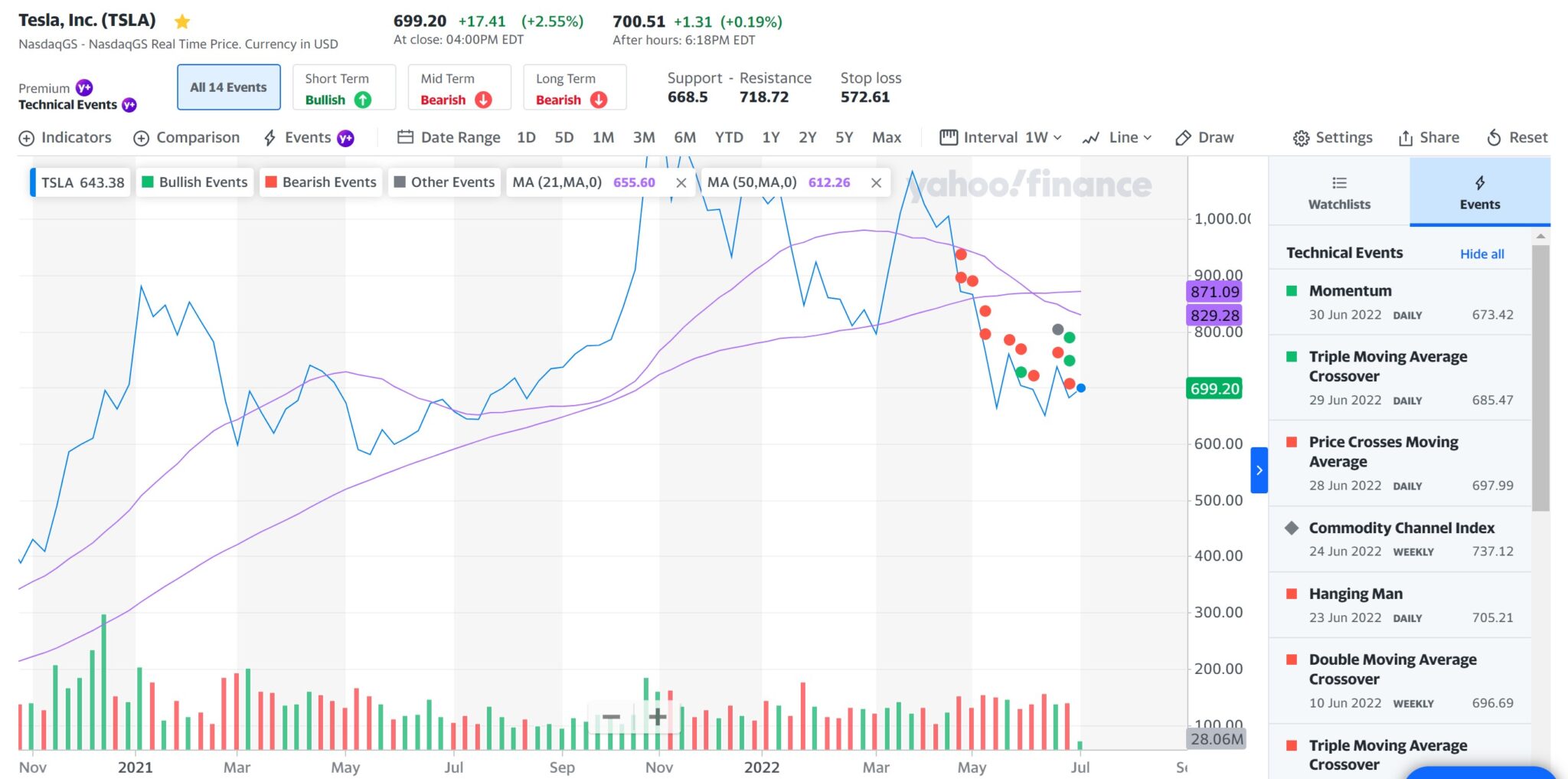Open Triple Moving Average Crossover 29 Jun event
Screen dimensions: 1568x779
click(x=1400, y=378)
